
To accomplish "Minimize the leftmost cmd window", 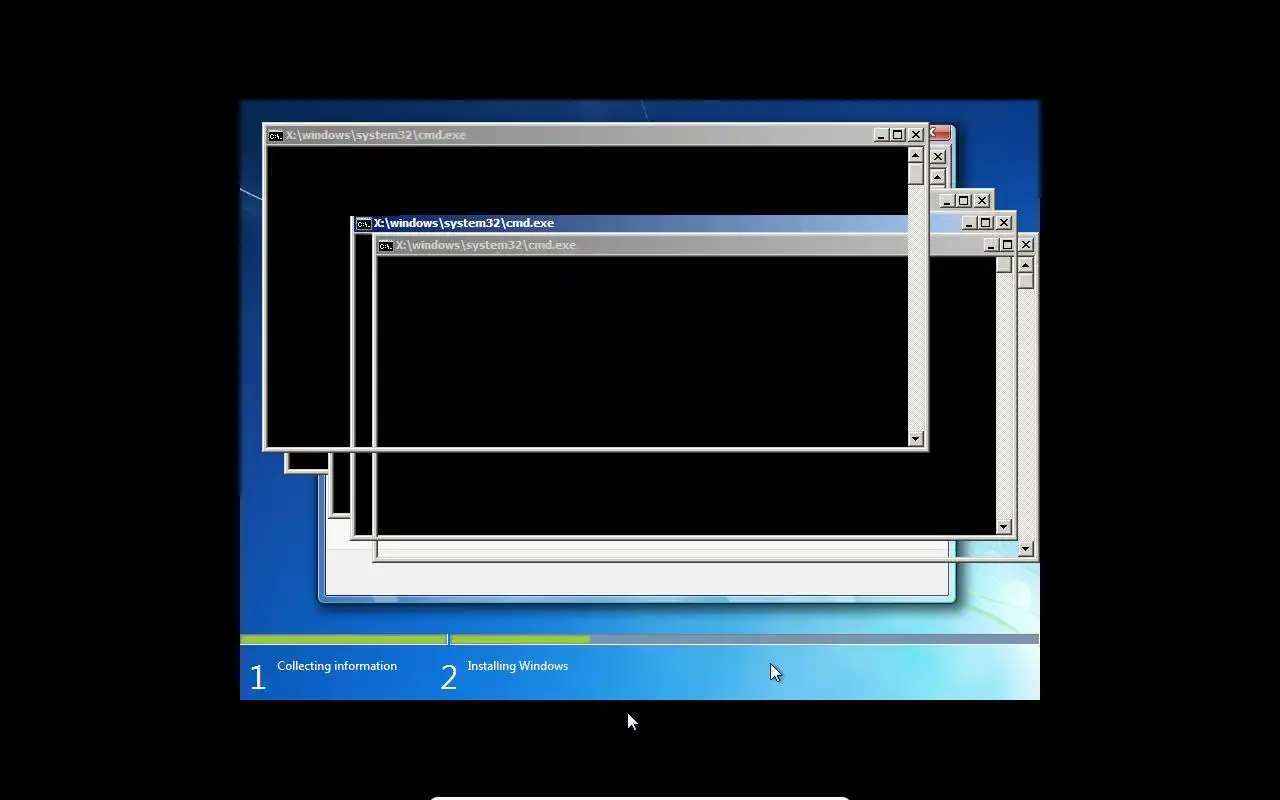I will [x=881, y=135].
